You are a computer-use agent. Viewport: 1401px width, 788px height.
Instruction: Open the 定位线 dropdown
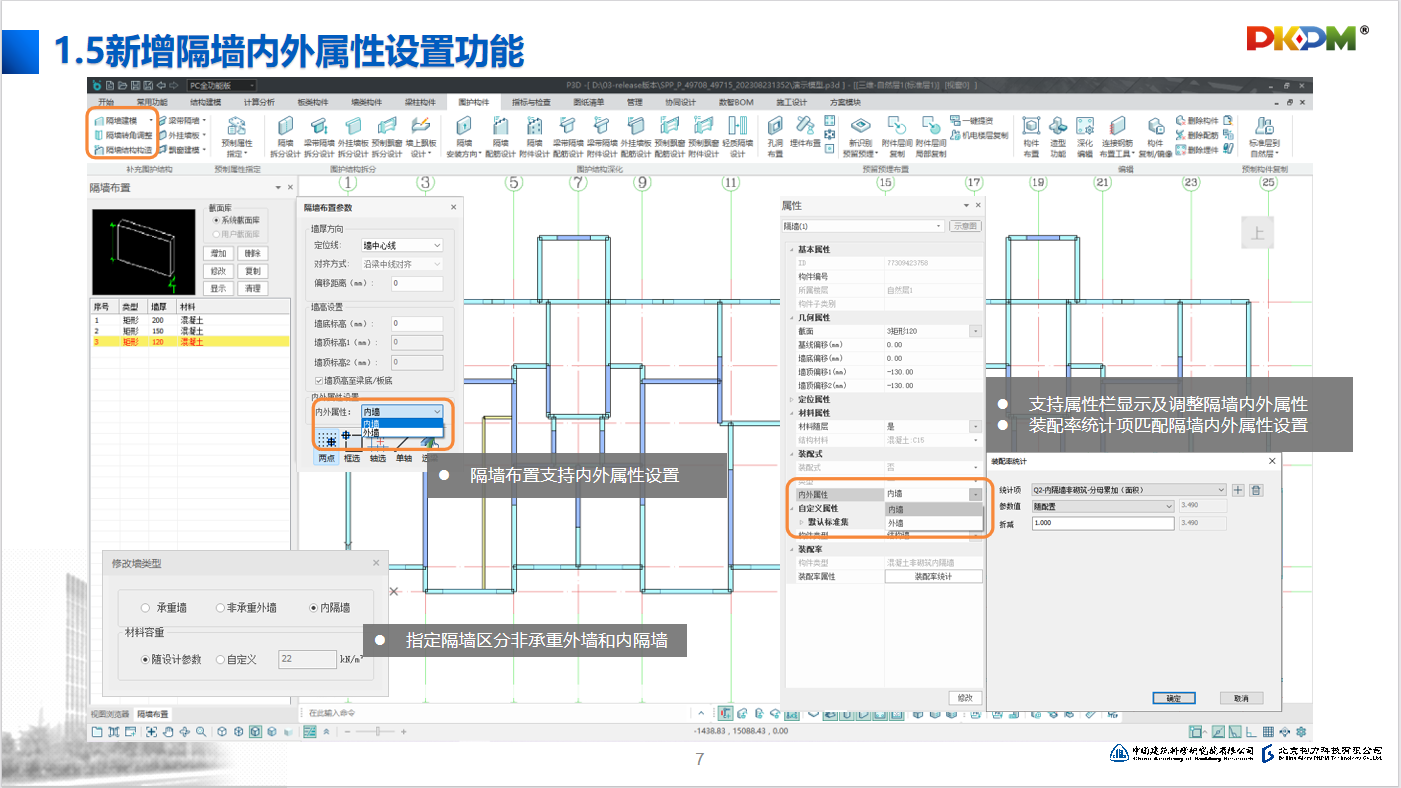tap(402, 245)
